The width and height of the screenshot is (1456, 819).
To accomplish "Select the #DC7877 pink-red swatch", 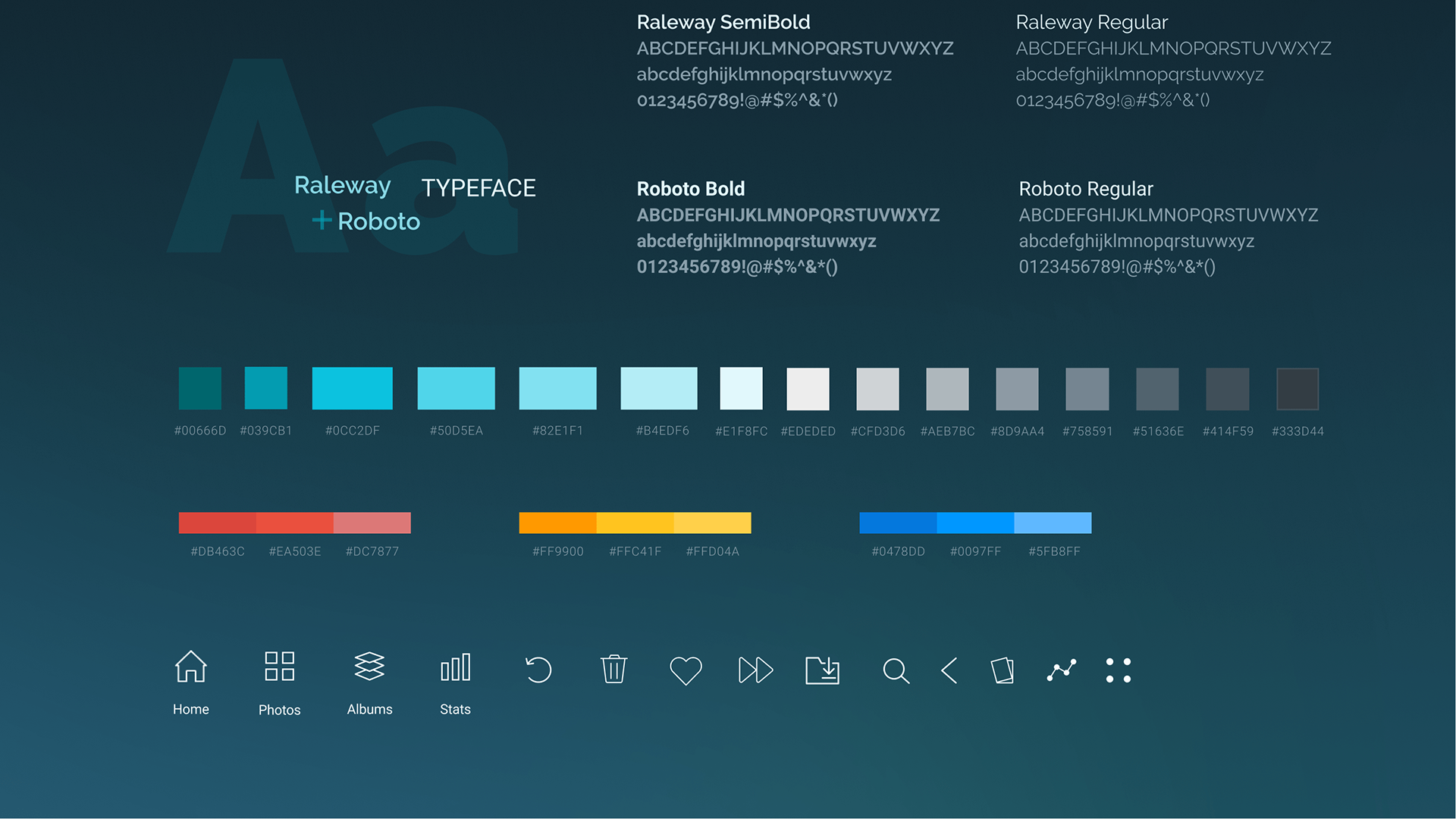I will [x=372, y=522].
